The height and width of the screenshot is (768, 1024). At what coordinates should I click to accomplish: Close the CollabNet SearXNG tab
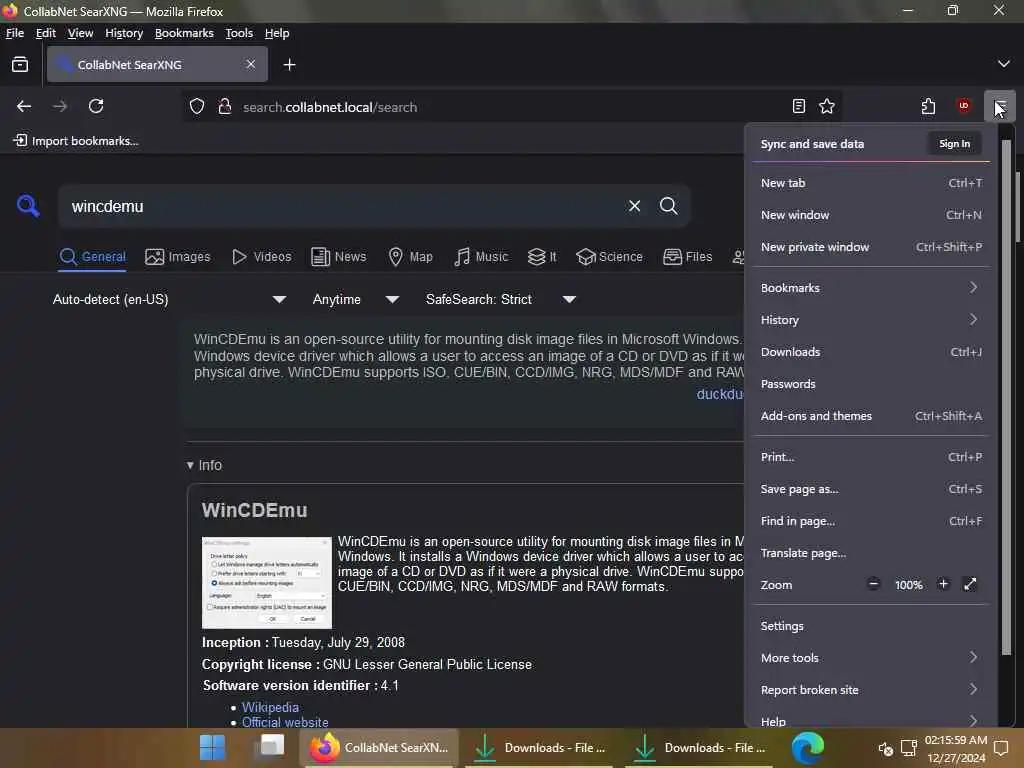point(251,64)
